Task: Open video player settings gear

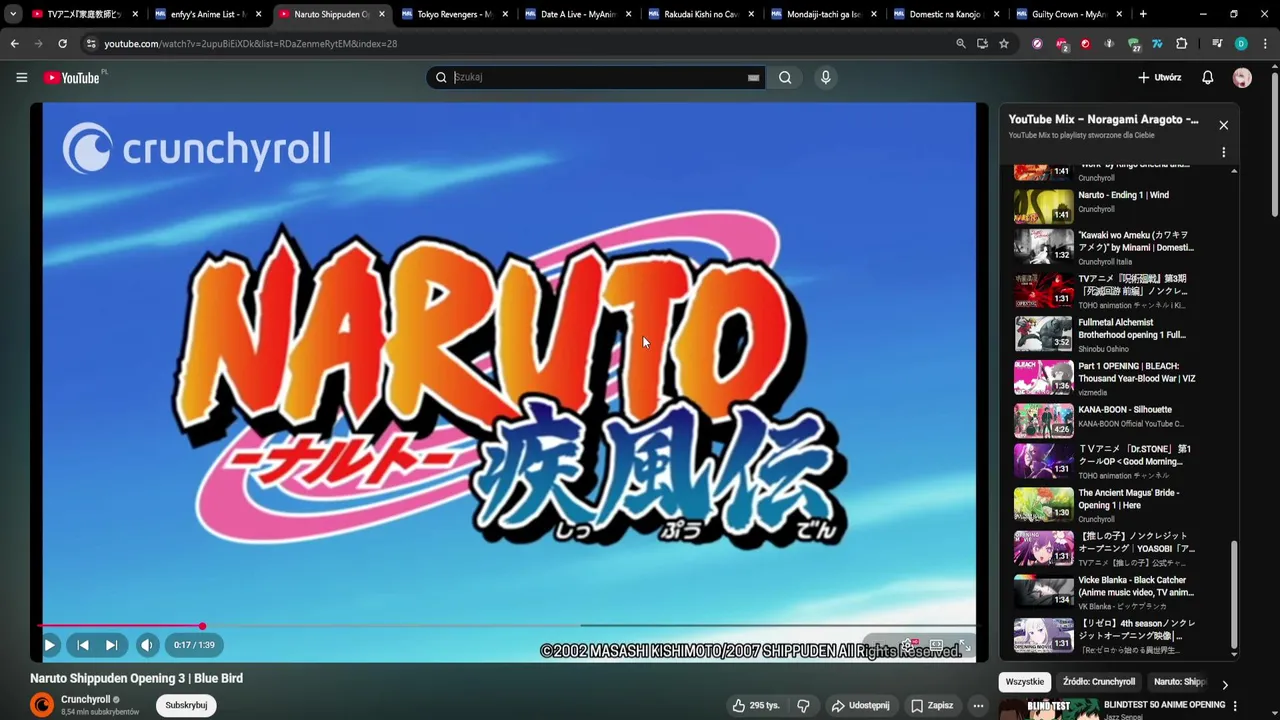Action: [908, 645]
